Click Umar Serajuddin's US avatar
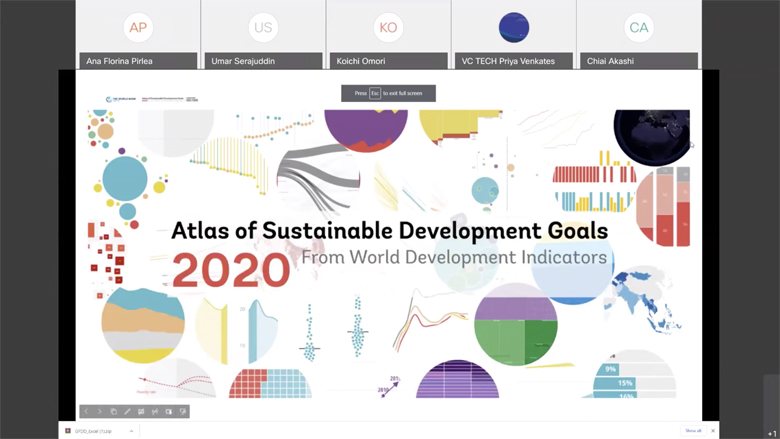780x439 pixels. point(263,27)
